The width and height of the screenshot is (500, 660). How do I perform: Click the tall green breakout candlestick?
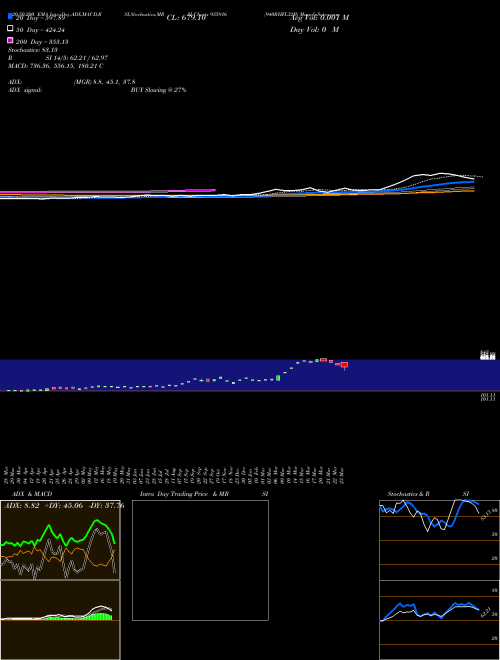click(x=278, y=378)
